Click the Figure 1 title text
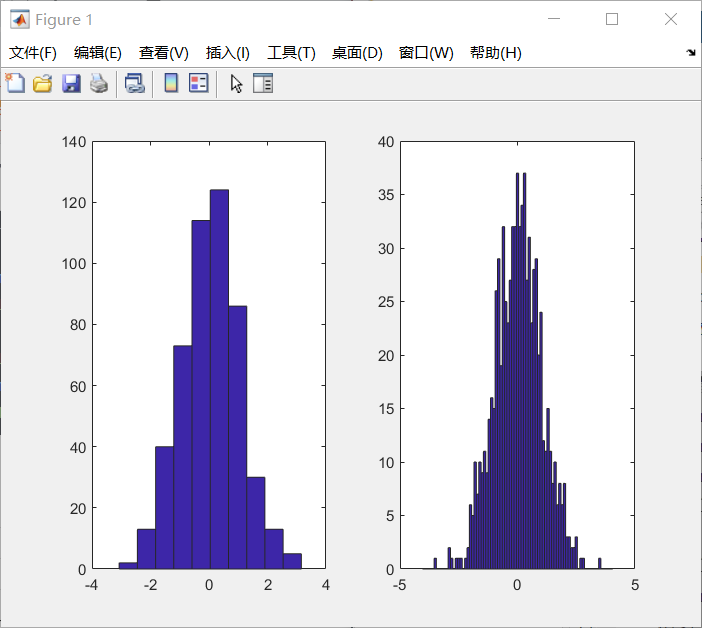Image resolution: width=702 pixels, height=628 pixels. point(64,20)
